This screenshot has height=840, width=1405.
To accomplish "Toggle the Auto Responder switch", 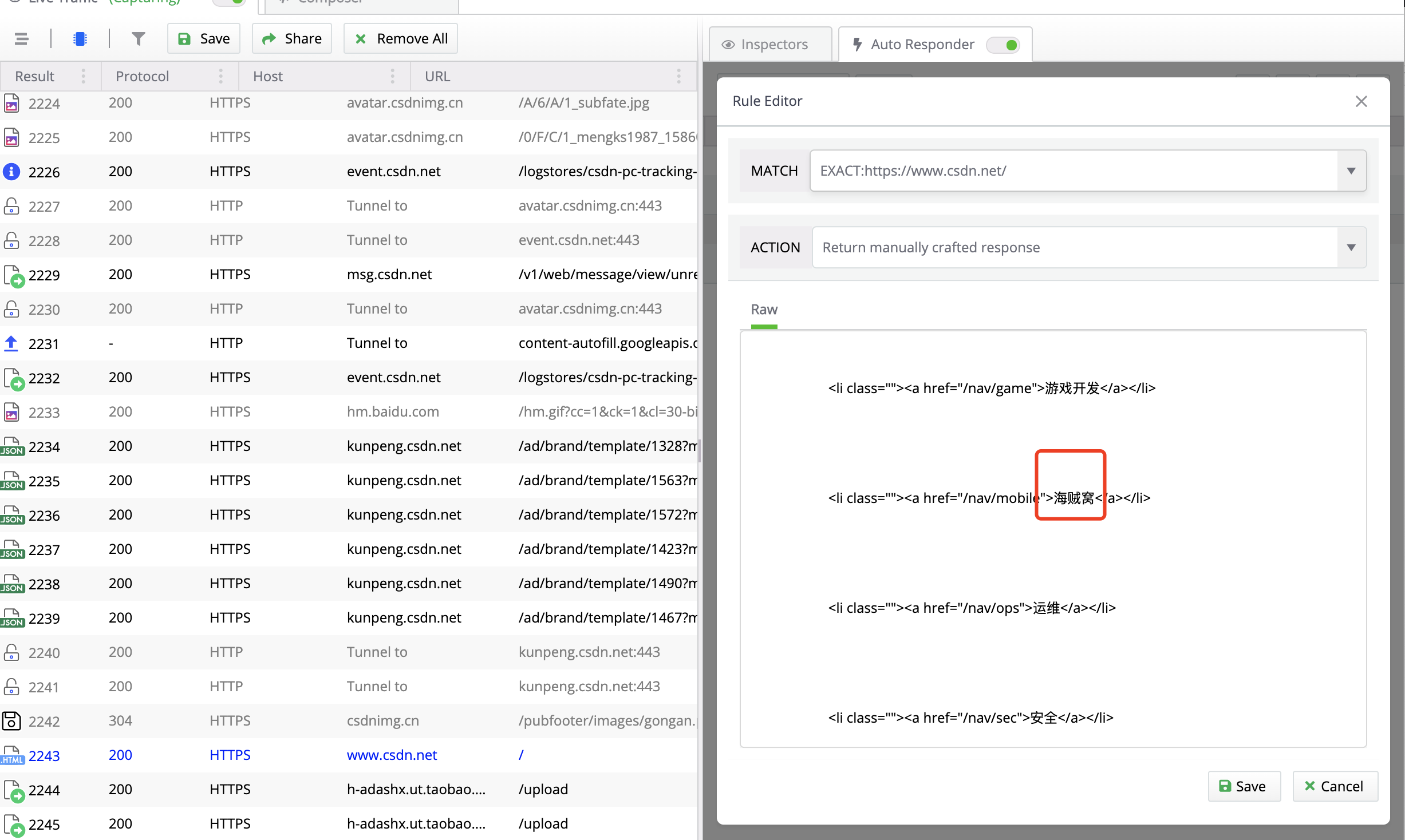I will pos(1004,45).
